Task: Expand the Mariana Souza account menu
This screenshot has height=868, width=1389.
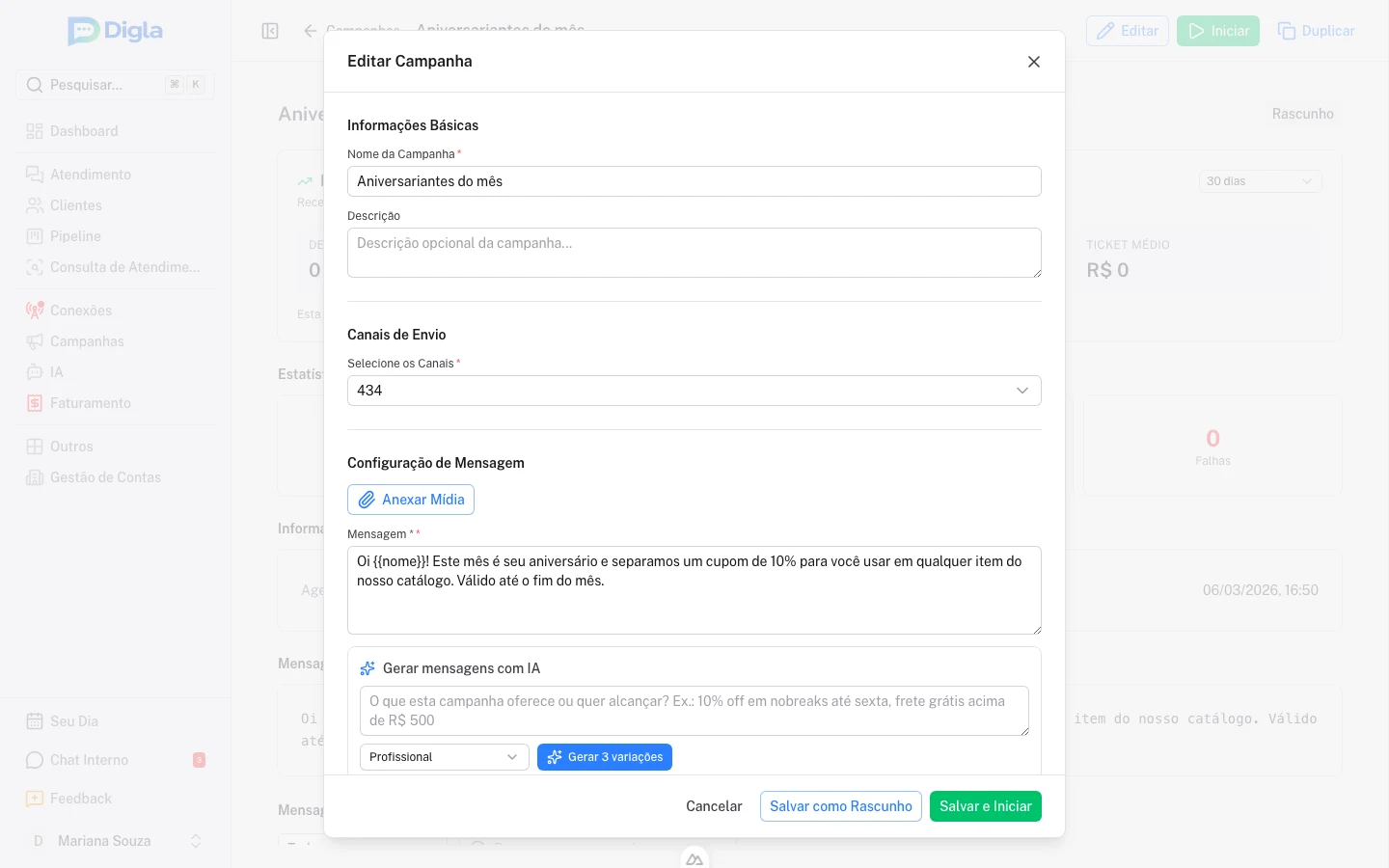Action: point(116,841)
